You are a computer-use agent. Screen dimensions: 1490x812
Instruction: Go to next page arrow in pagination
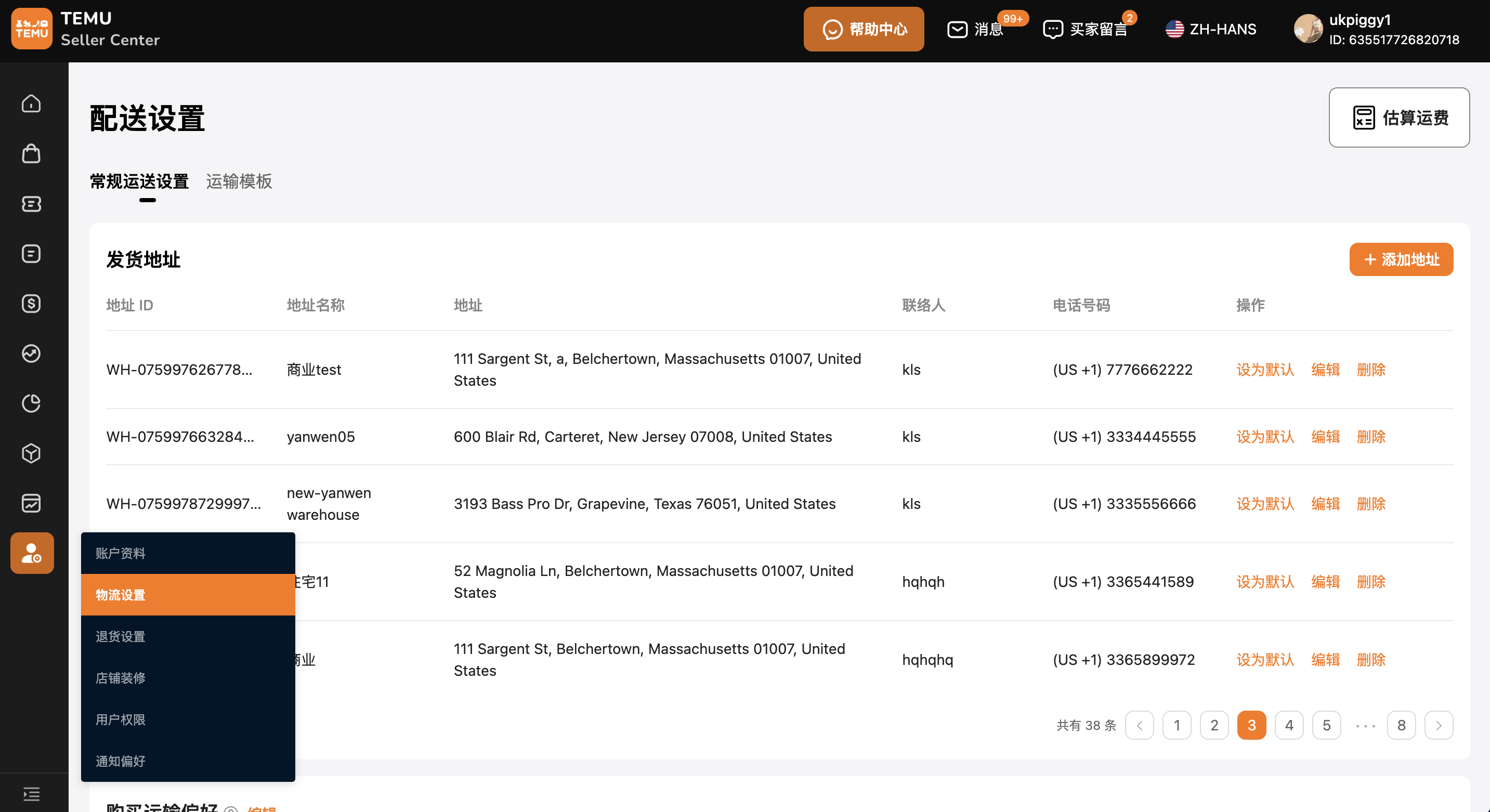tap(1439, 725)
